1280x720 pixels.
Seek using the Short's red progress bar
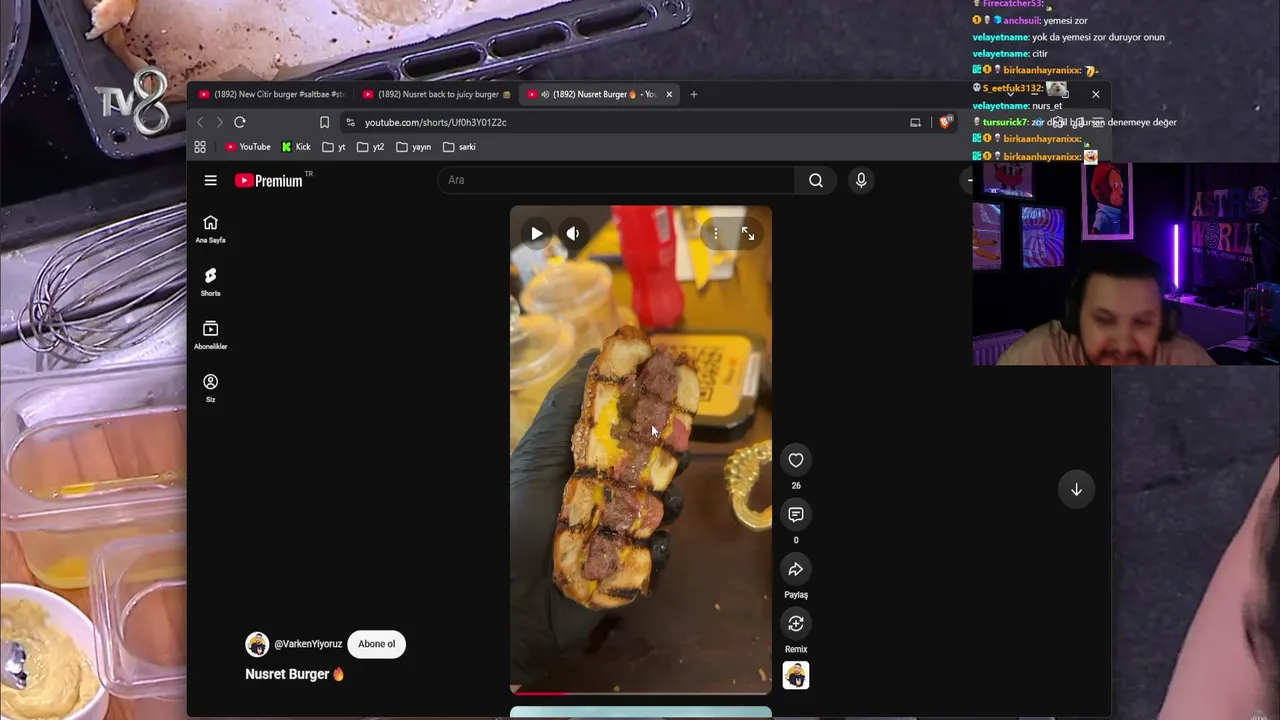coord(641,692)
